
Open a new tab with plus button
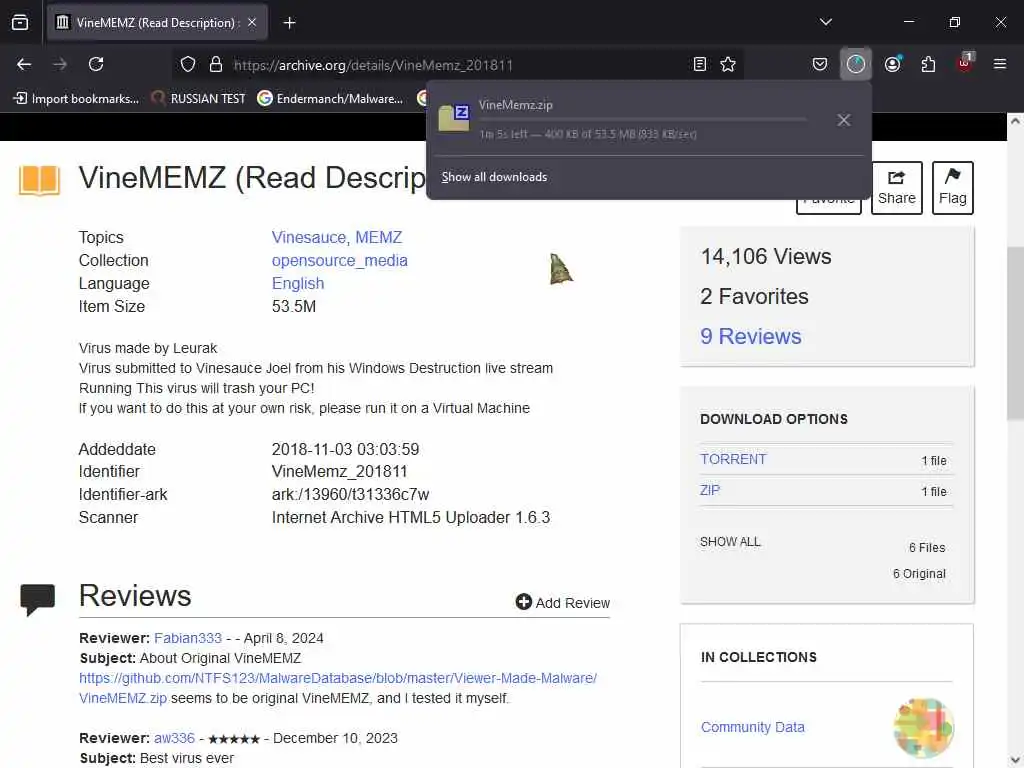click(289, 23)
